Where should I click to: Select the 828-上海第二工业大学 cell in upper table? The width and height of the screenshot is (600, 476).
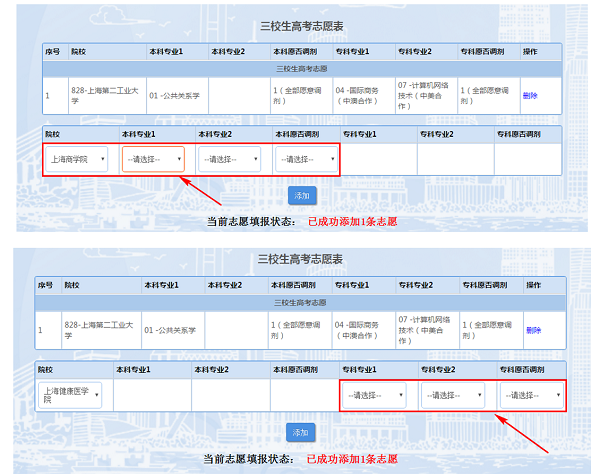point(107,96)
